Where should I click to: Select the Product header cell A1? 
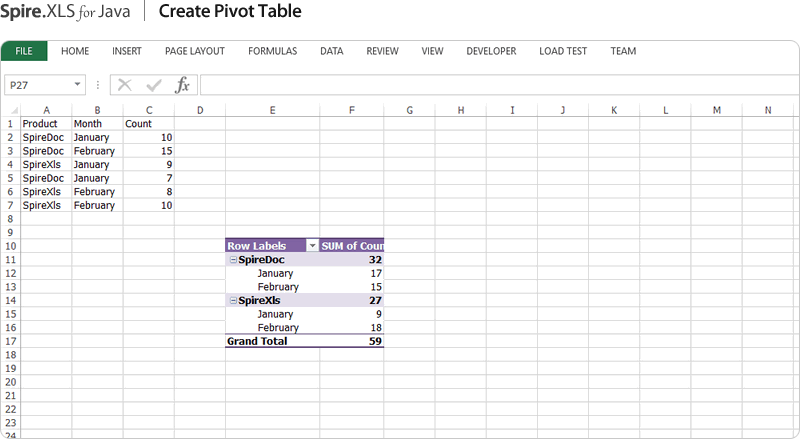point(46,124)
